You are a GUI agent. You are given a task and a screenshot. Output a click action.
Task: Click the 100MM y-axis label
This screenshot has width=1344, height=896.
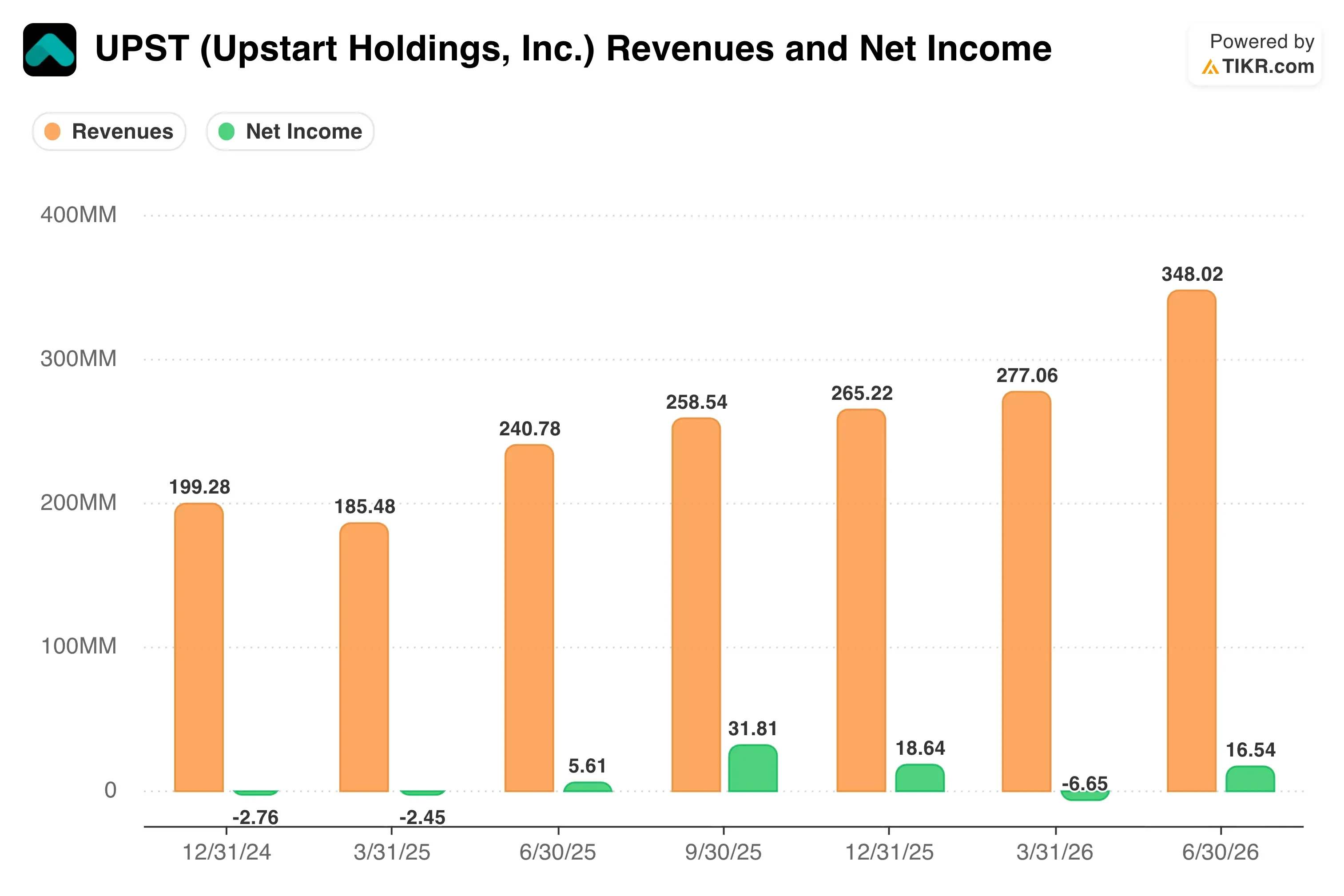[x=78, y=646]
